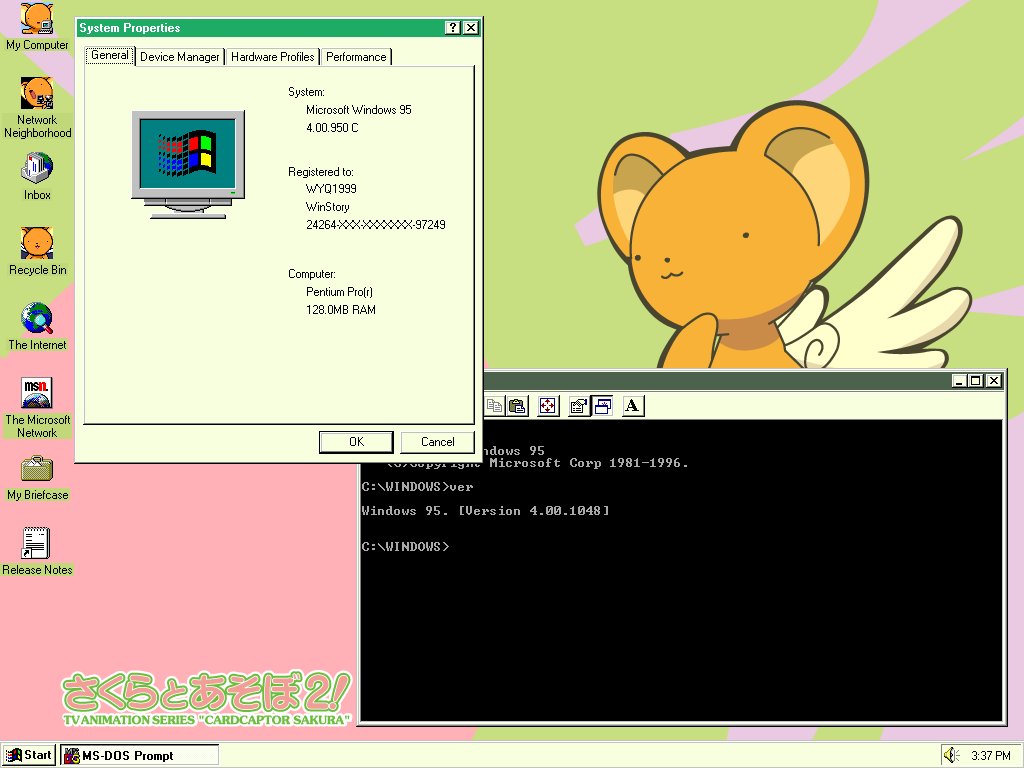This screenshot has width=1024, height=768.
Task: Switch to the General tab
Action: pyautogui.click(x=110, y=56)
